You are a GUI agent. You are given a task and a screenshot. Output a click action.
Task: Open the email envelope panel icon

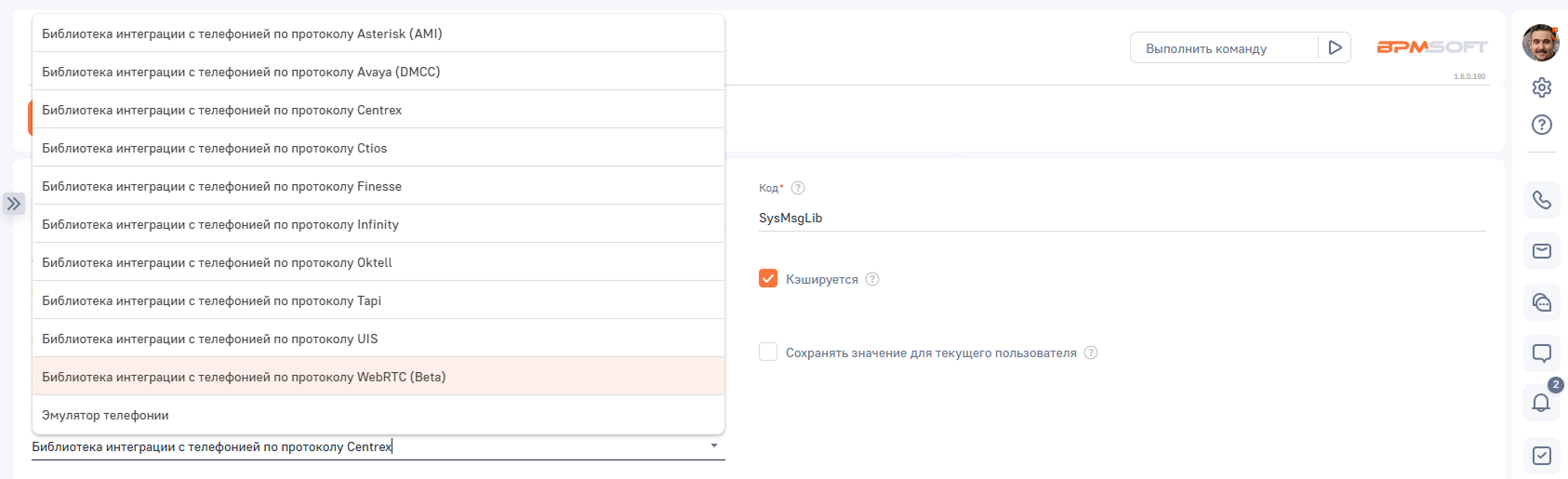1541,251
